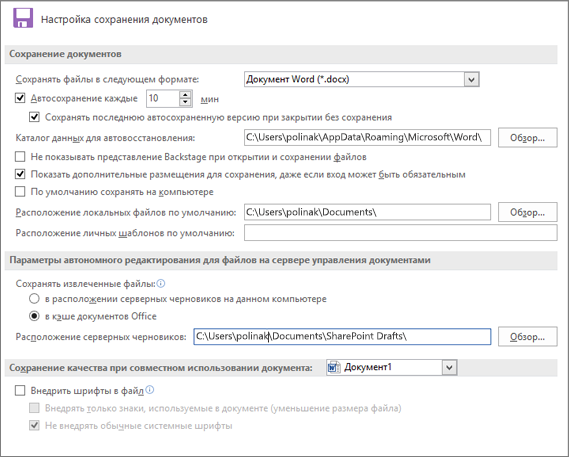Screen dimensions: 569x457
Task: Click info icon beside Внедрить шрифты в файл
Action: [x=150, y=390]
